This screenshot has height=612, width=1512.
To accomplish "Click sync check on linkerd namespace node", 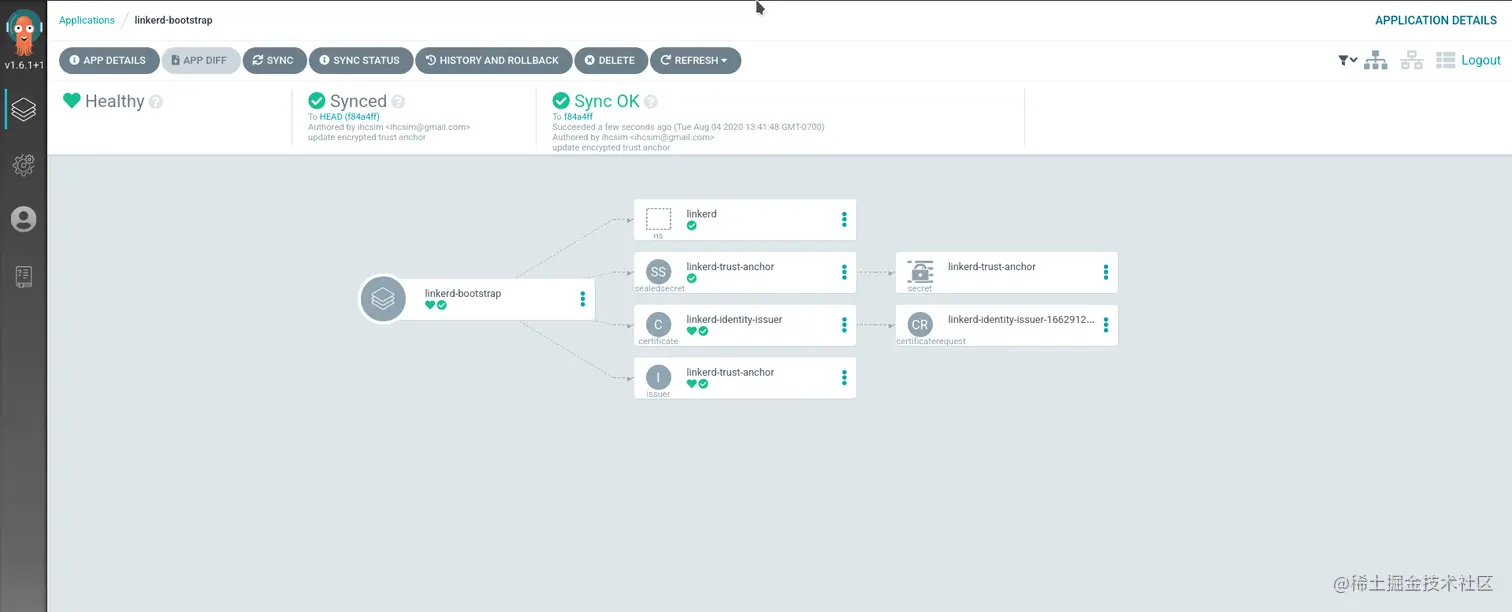I will (x=692, y=226).
